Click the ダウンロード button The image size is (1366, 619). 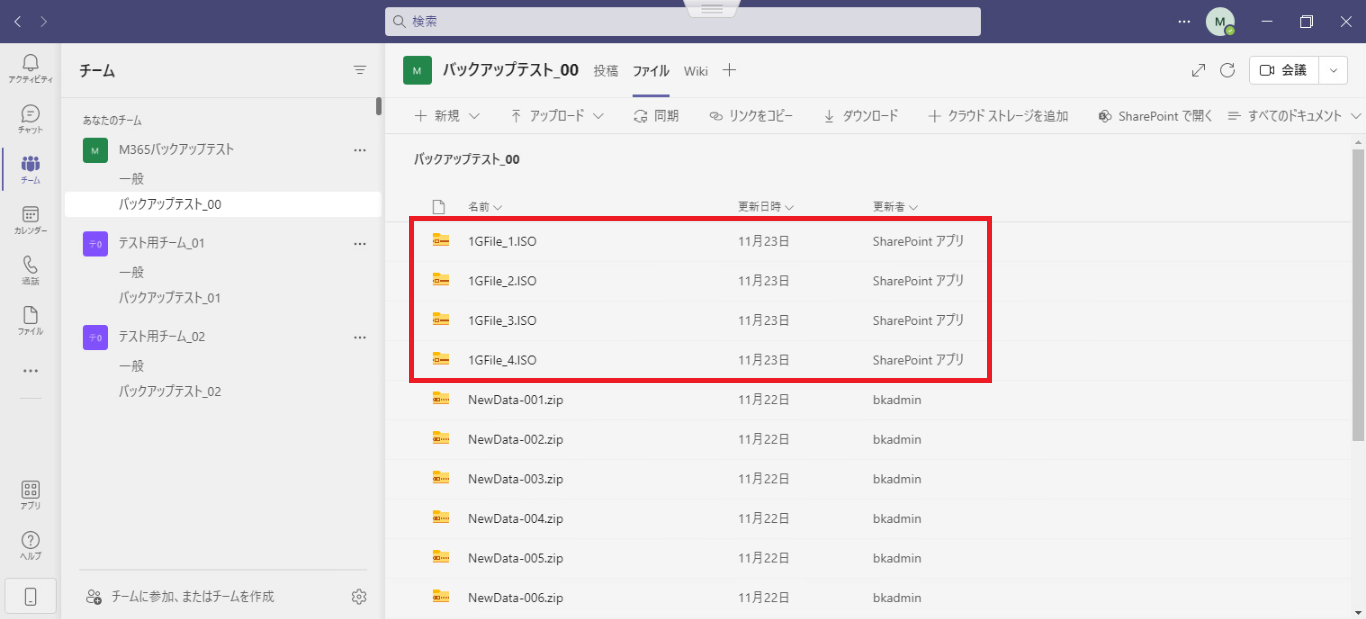(x=860, y=116)
